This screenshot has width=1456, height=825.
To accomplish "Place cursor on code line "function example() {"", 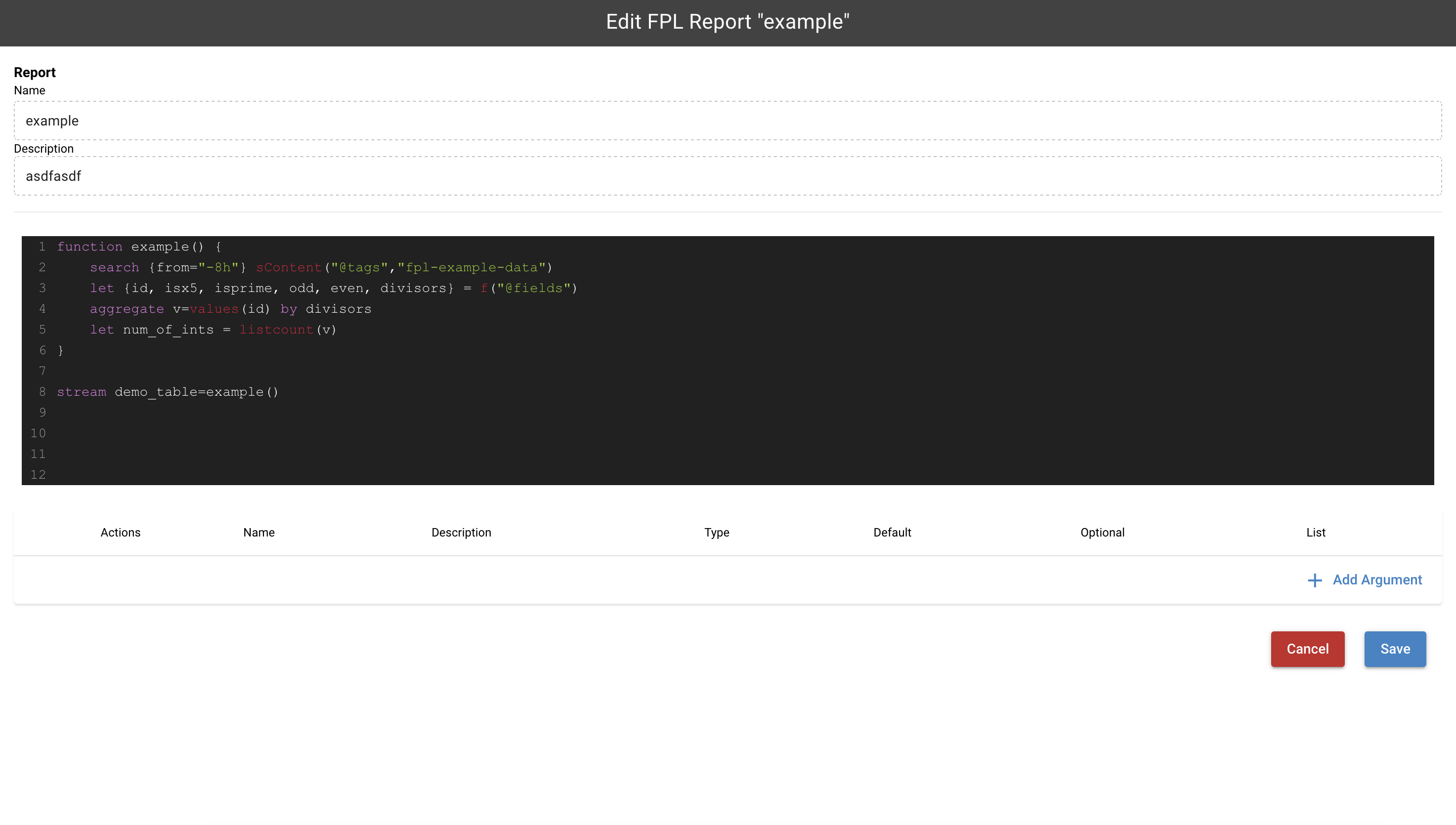I will tap(139, 247).
